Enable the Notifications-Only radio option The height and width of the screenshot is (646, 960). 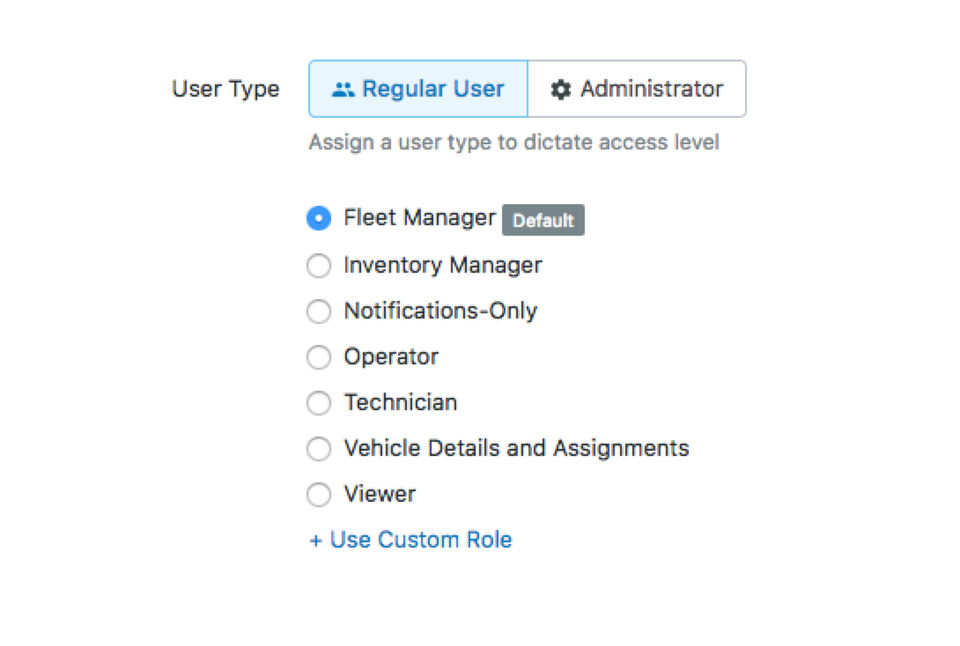[319, 312]
